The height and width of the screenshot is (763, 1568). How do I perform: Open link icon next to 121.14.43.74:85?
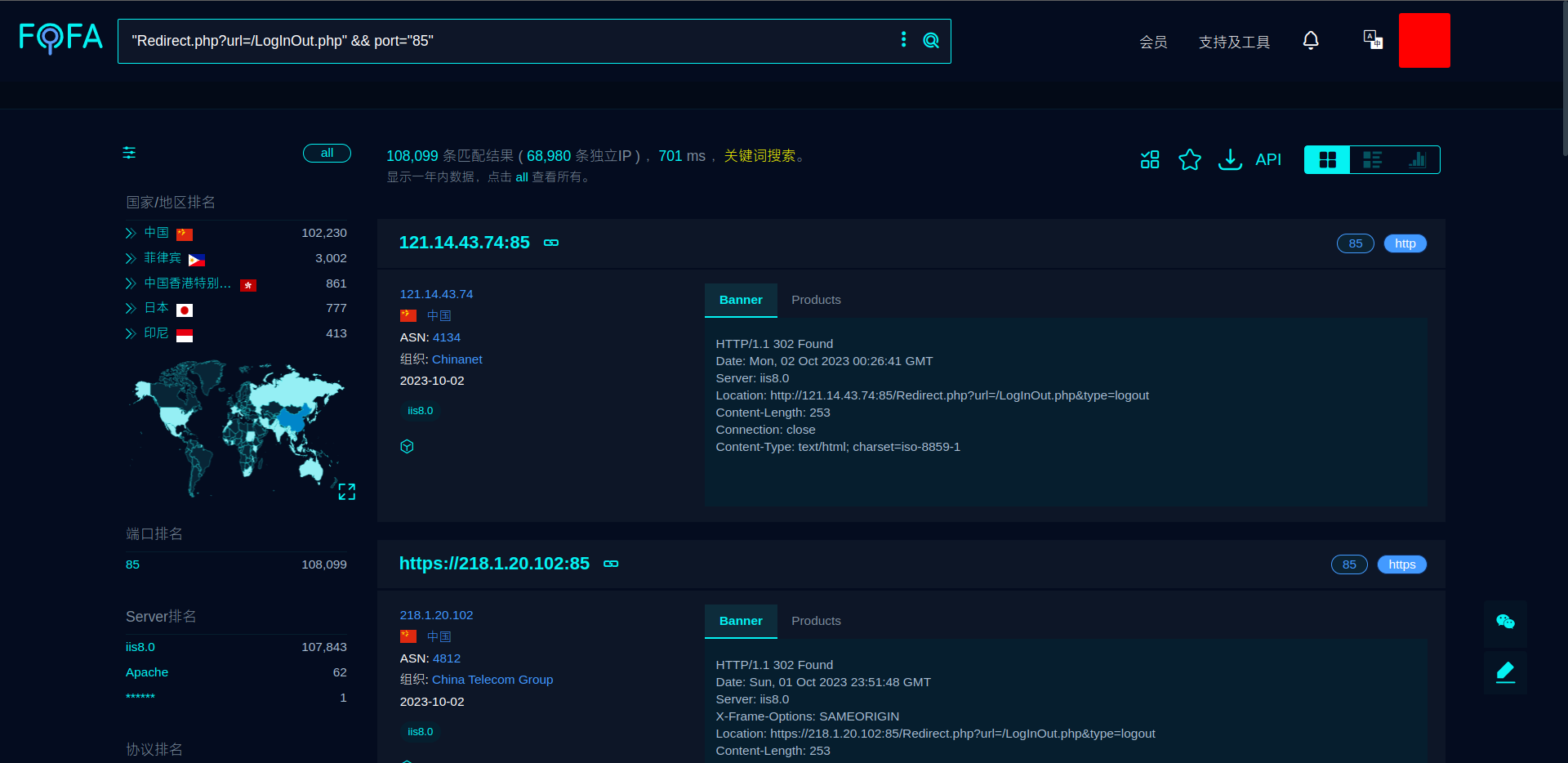coord(551,243)
